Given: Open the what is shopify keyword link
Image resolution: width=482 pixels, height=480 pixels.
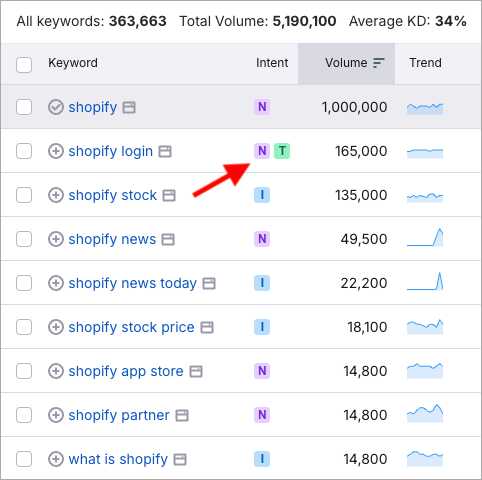Looking at the screenshot, I should tap(118, 460).
